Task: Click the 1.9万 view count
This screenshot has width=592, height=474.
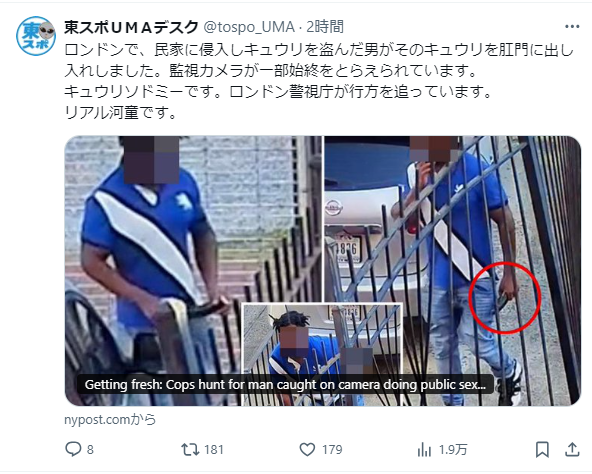Action: click(x=453, y=450)
